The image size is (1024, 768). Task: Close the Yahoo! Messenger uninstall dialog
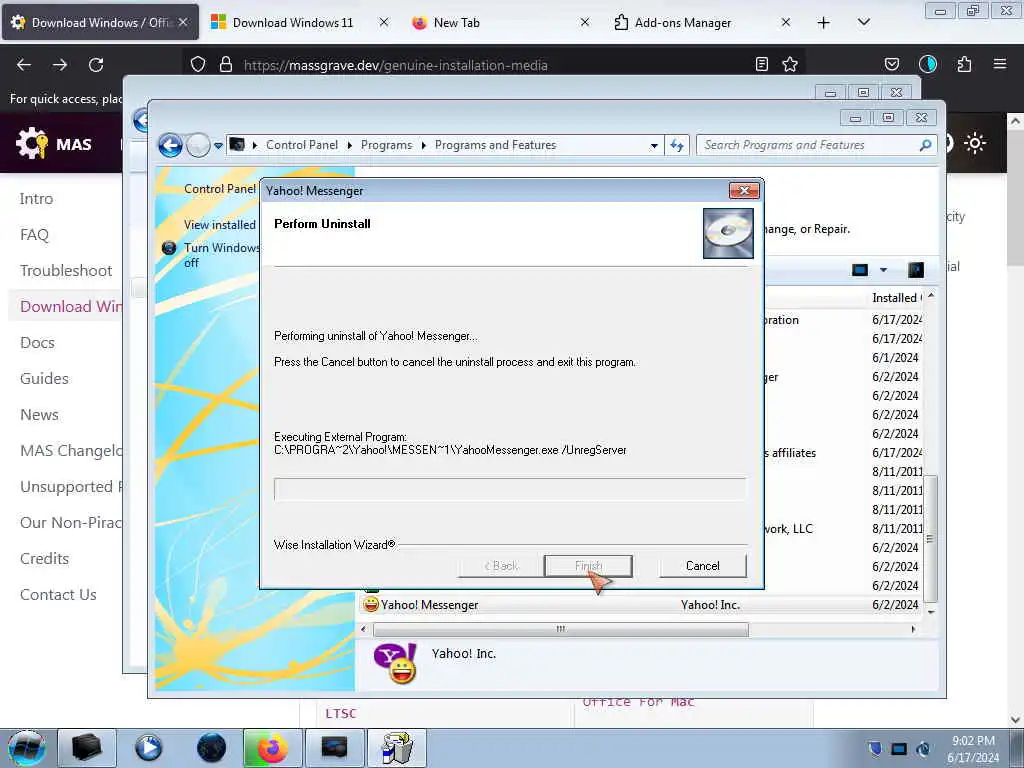tap(744, 190)
